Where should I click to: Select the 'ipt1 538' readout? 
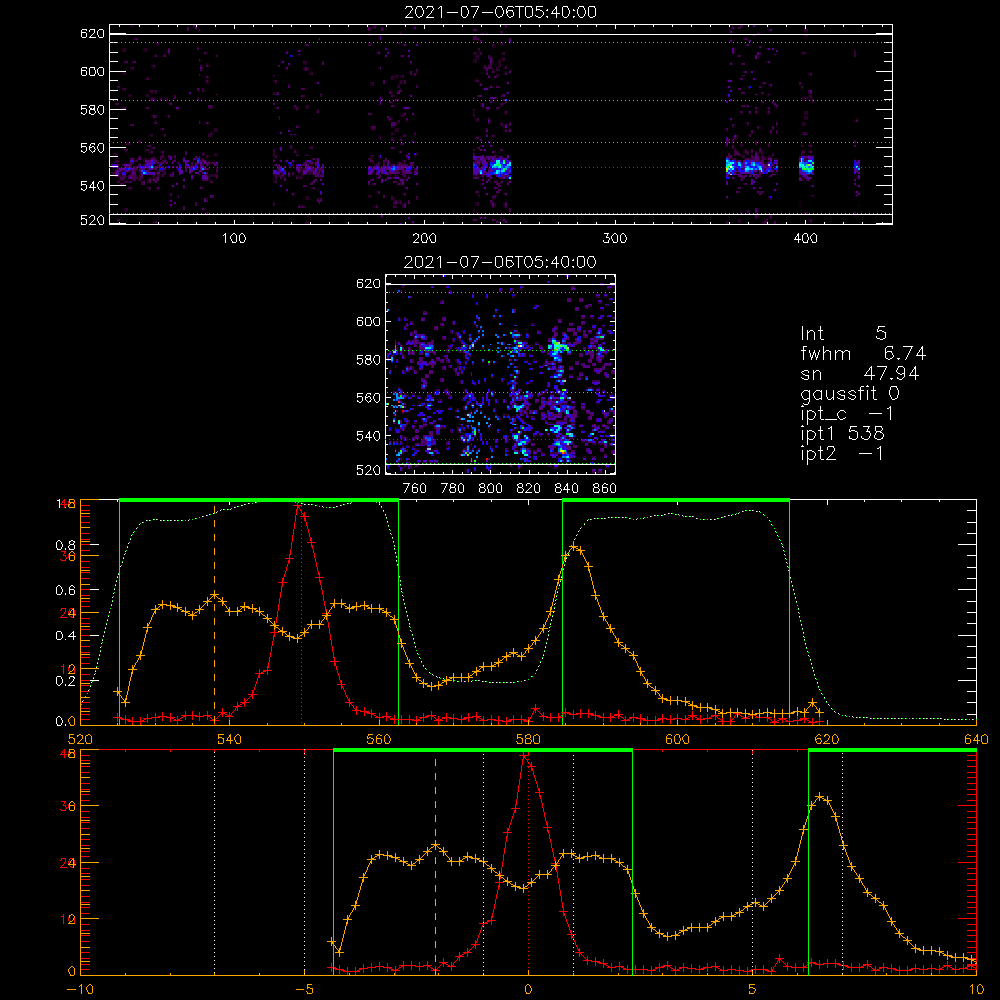click(842, 433)
